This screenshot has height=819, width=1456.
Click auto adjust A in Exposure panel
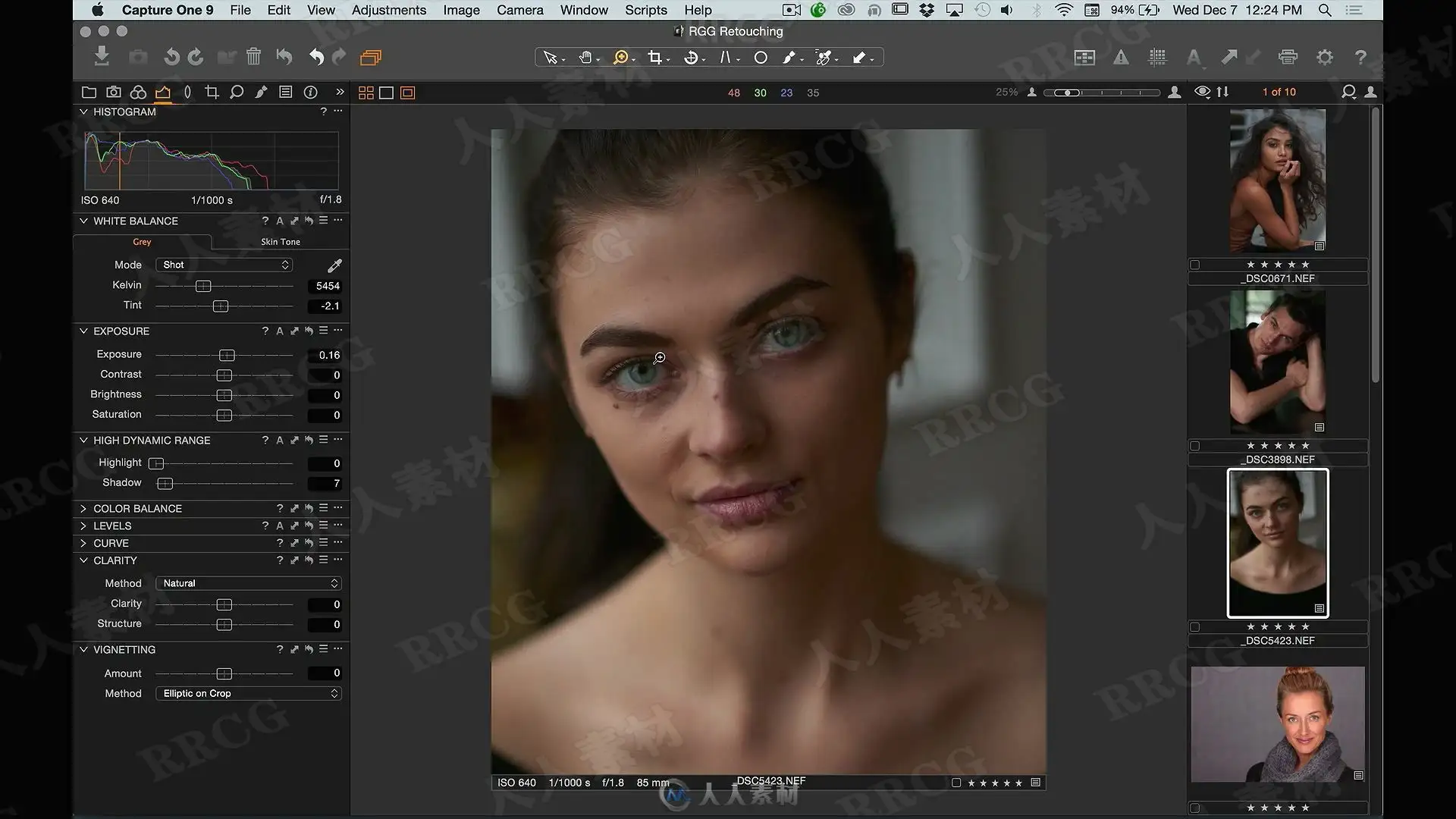280,331
